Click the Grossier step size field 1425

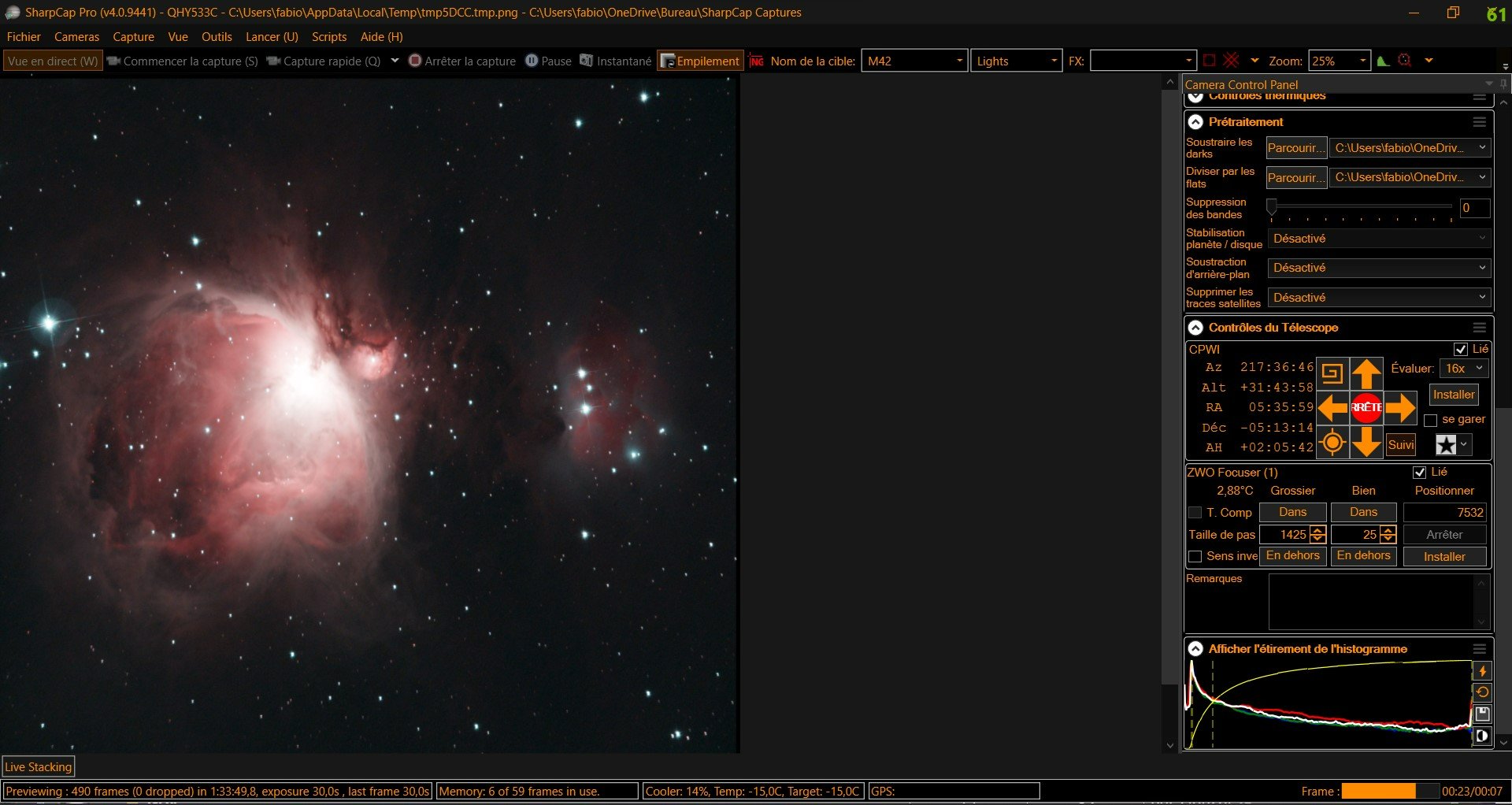(1285, 535)
